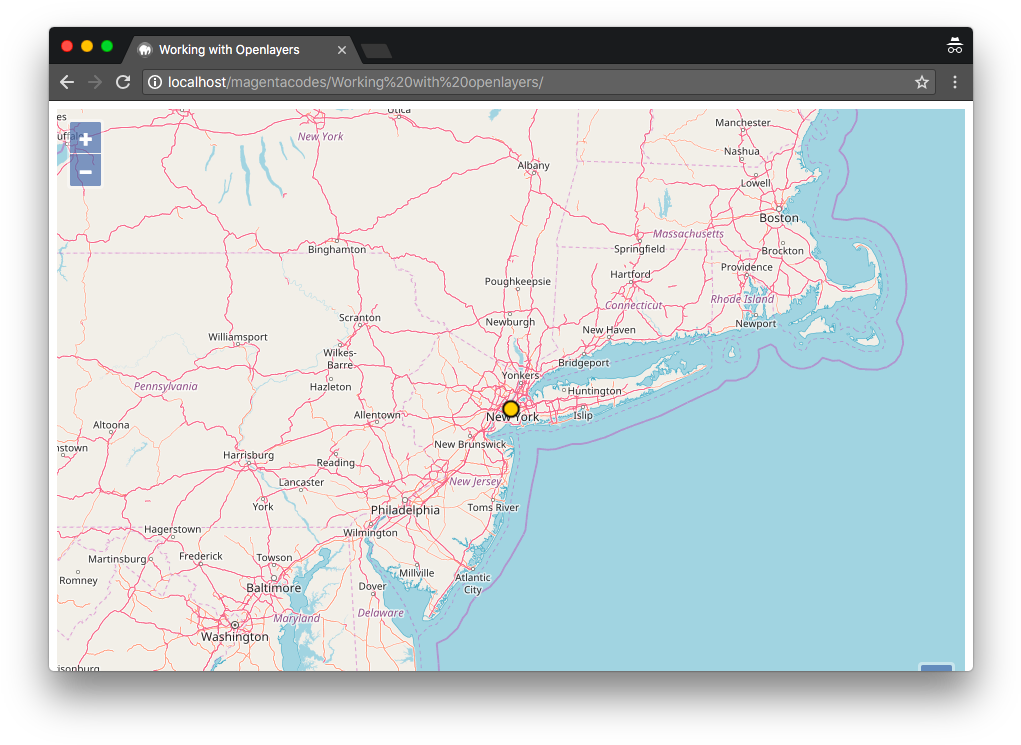1021x745 pixels.
Task: Select the Working with Openlayers tab
Action: tap(240, 49)
